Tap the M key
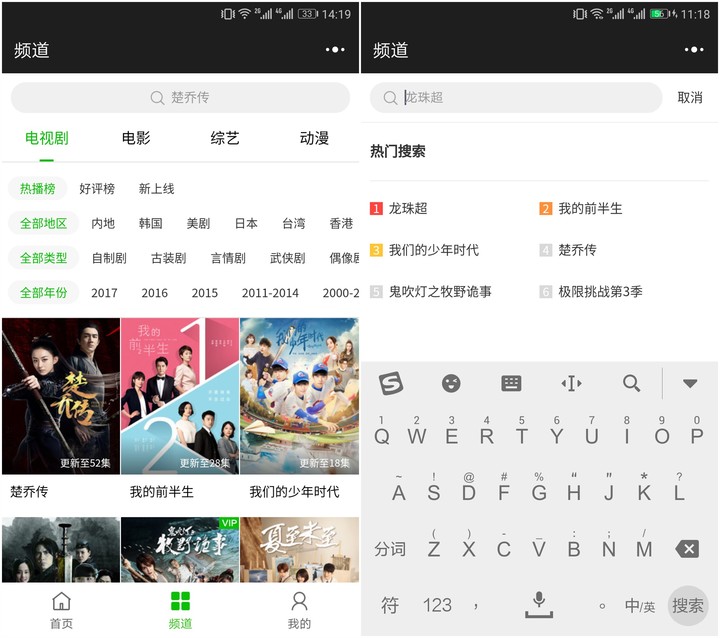Image resolution: width=720 pixels, height=638 pixels. pos(644,545)
